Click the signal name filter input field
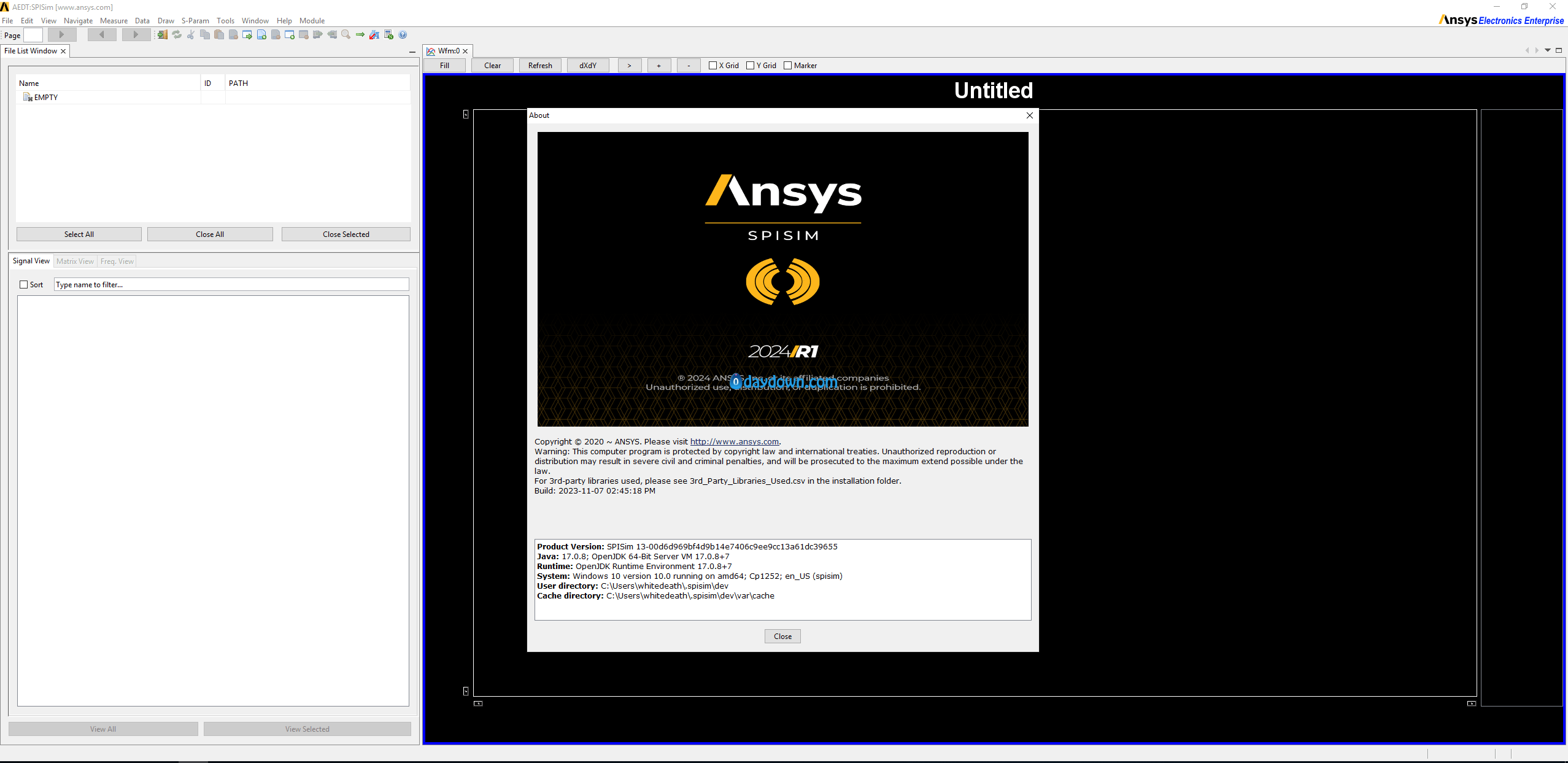Viewport: 1568px width, 763px height. pyautogui.click(x=231, y=285)
